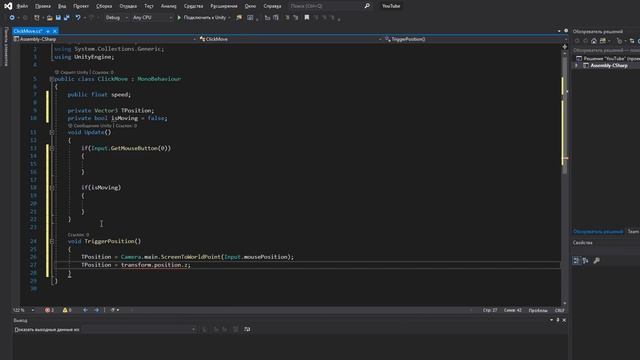Open the Файл menu
This screenshot has height=360, width=640.
22,6
